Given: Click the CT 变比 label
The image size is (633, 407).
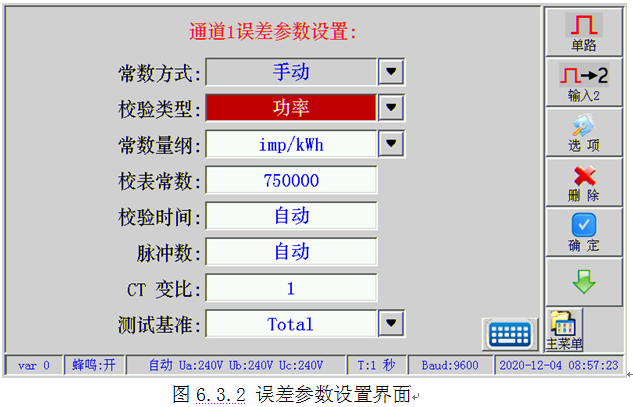Looking at the screenshot, I should pyautogui.click(x=163, y=289).
